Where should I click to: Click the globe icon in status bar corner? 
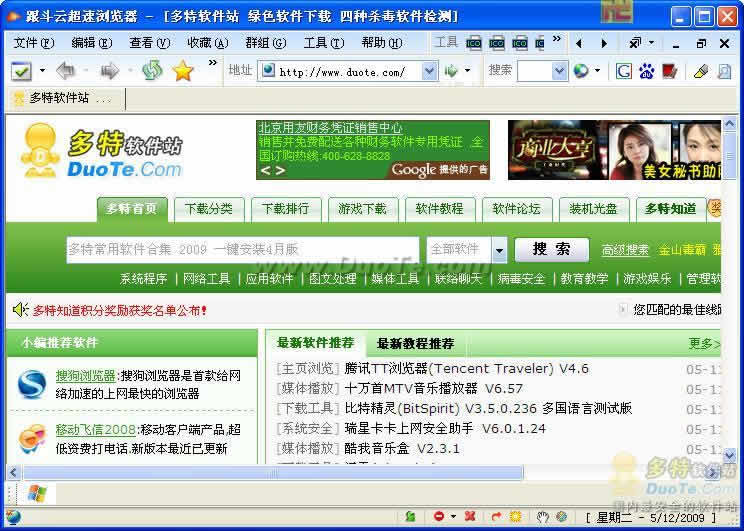pos(13,516)
